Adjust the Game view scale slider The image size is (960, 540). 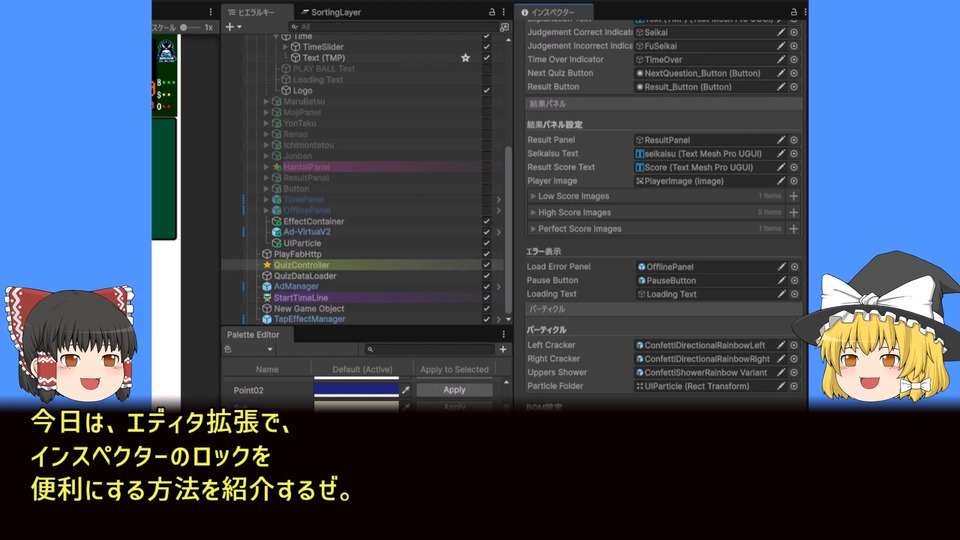[190, 28]
